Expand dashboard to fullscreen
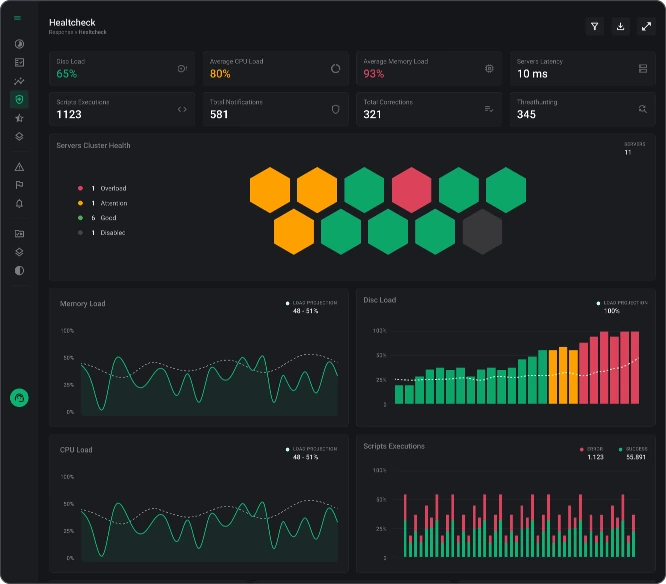 pyautogui.click(x=646, y=26)
